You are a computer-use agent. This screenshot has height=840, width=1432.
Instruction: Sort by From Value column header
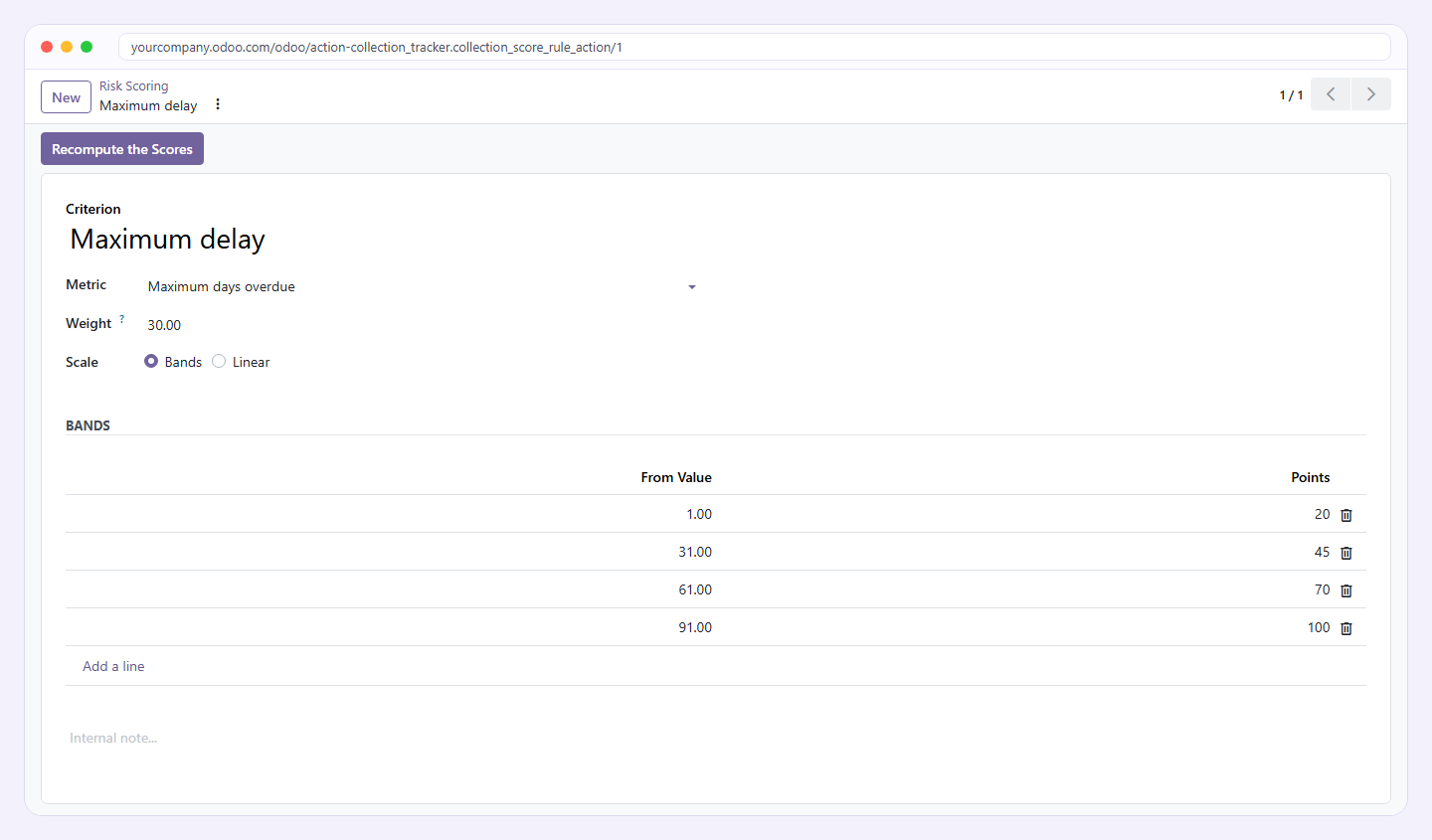676,477
